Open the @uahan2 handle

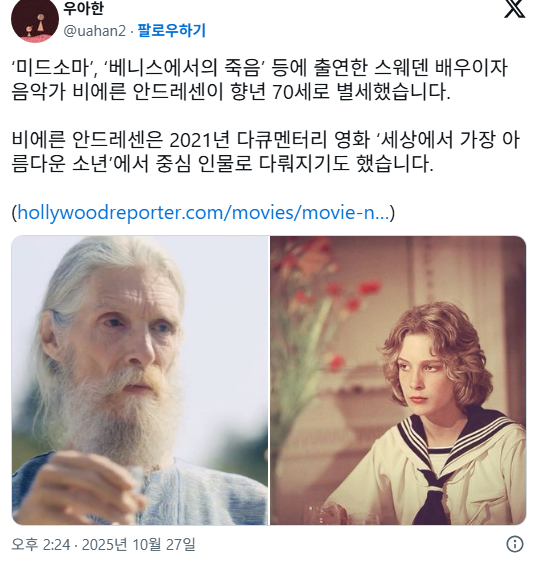click(x=95, y=31)
